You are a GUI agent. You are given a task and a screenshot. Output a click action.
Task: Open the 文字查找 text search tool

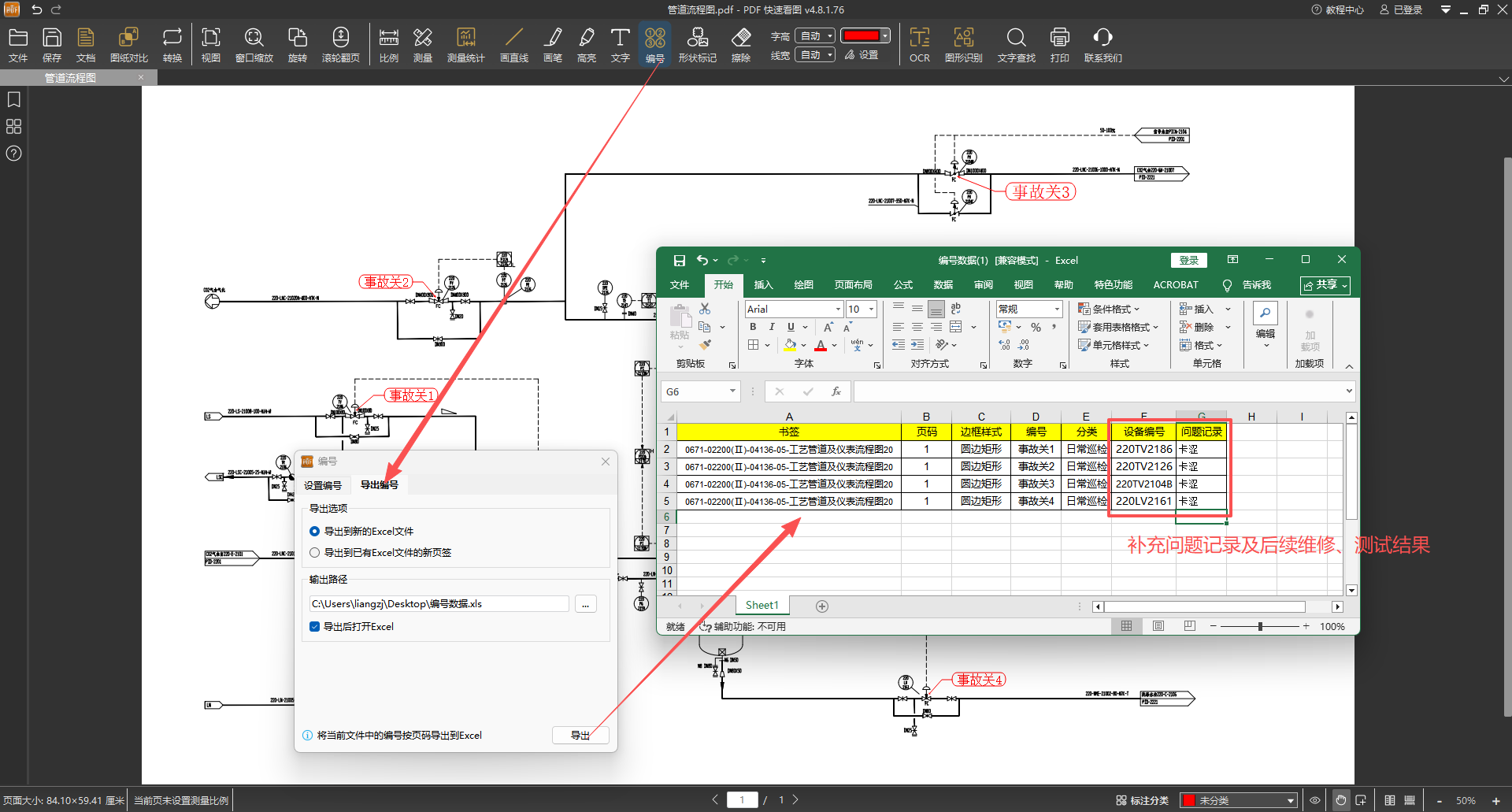[1016, 45]
